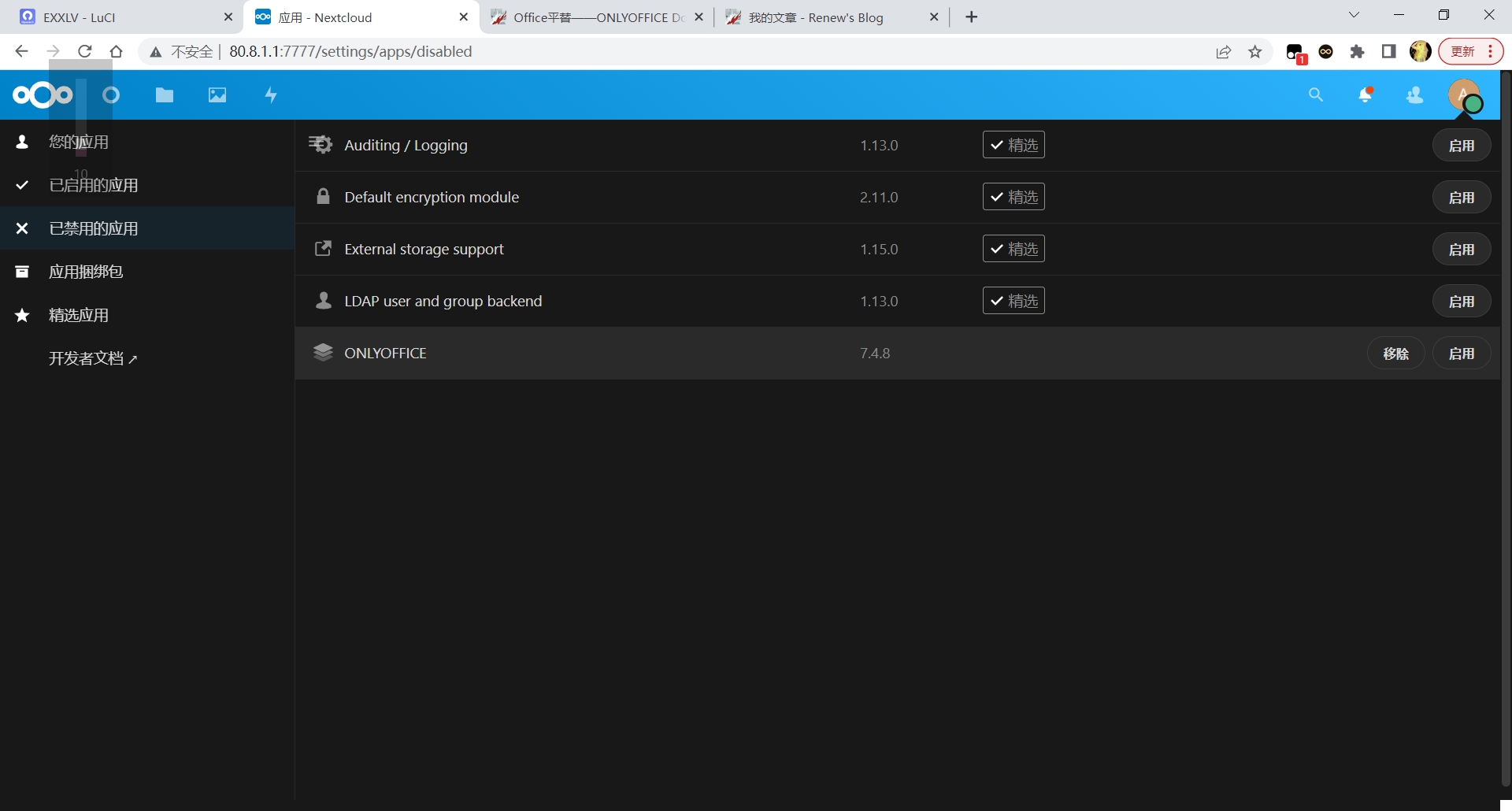Image resolution: width=1512 pixels, height=811 pixels.
Task: Open the Photos app icon
Action: 217,95
